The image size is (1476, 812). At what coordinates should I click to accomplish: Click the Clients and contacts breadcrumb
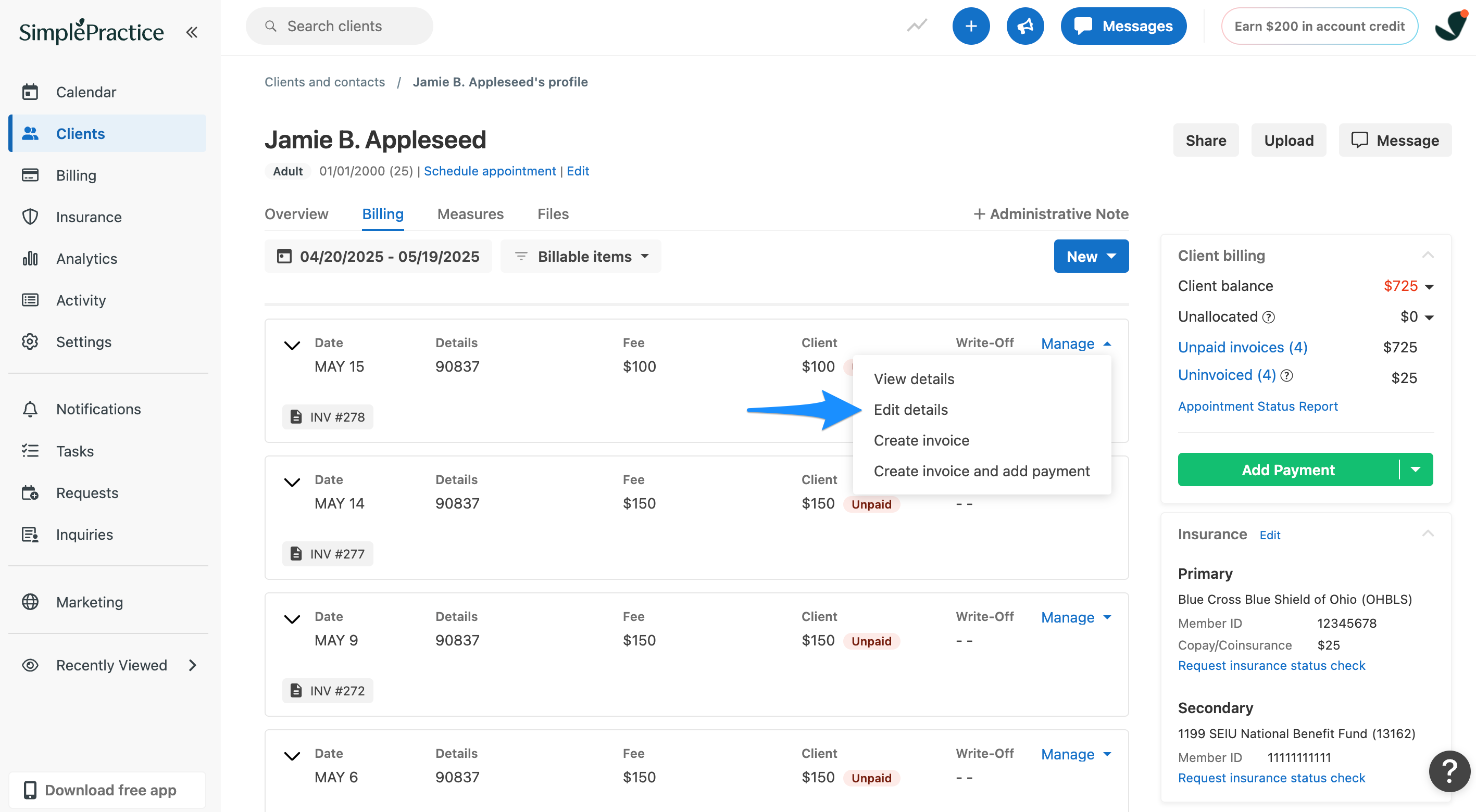click(324, 82)
